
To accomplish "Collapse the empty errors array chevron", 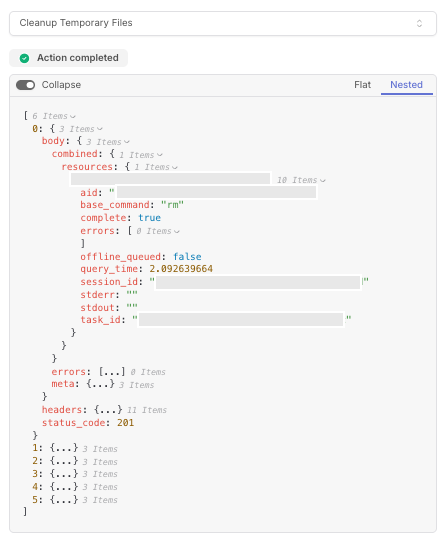I will coord(177,232).
